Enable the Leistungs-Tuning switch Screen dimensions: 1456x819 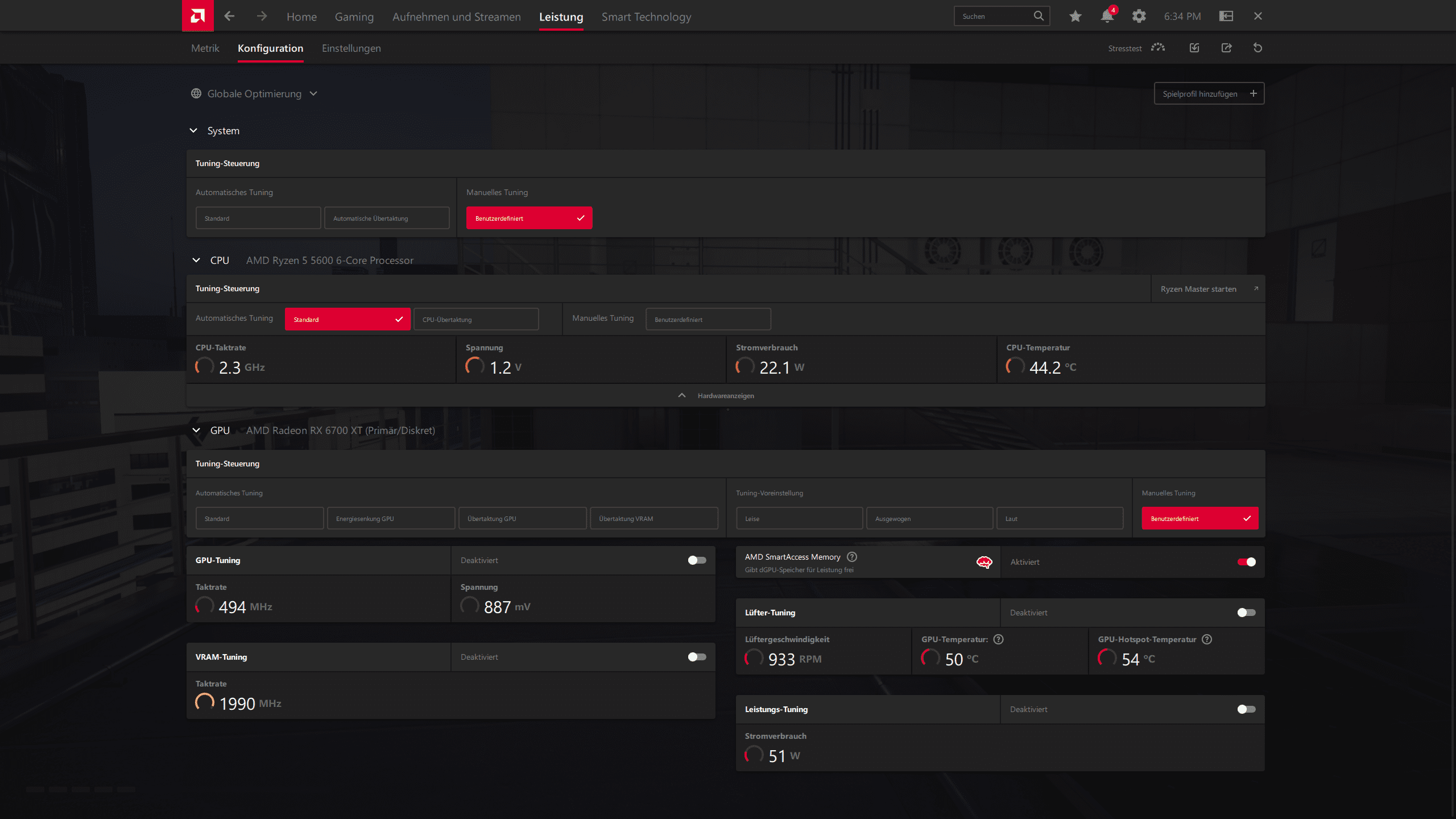(x=1246, y=709)
